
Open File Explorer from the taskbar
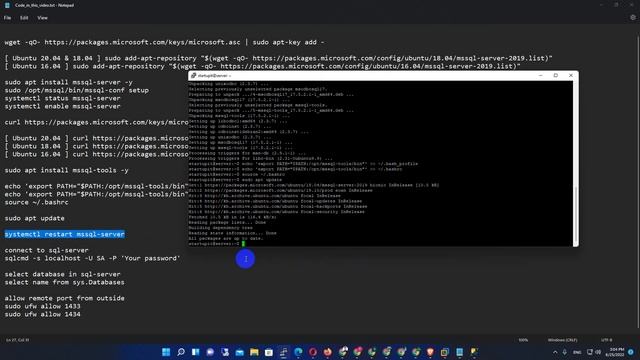point(254,352)
